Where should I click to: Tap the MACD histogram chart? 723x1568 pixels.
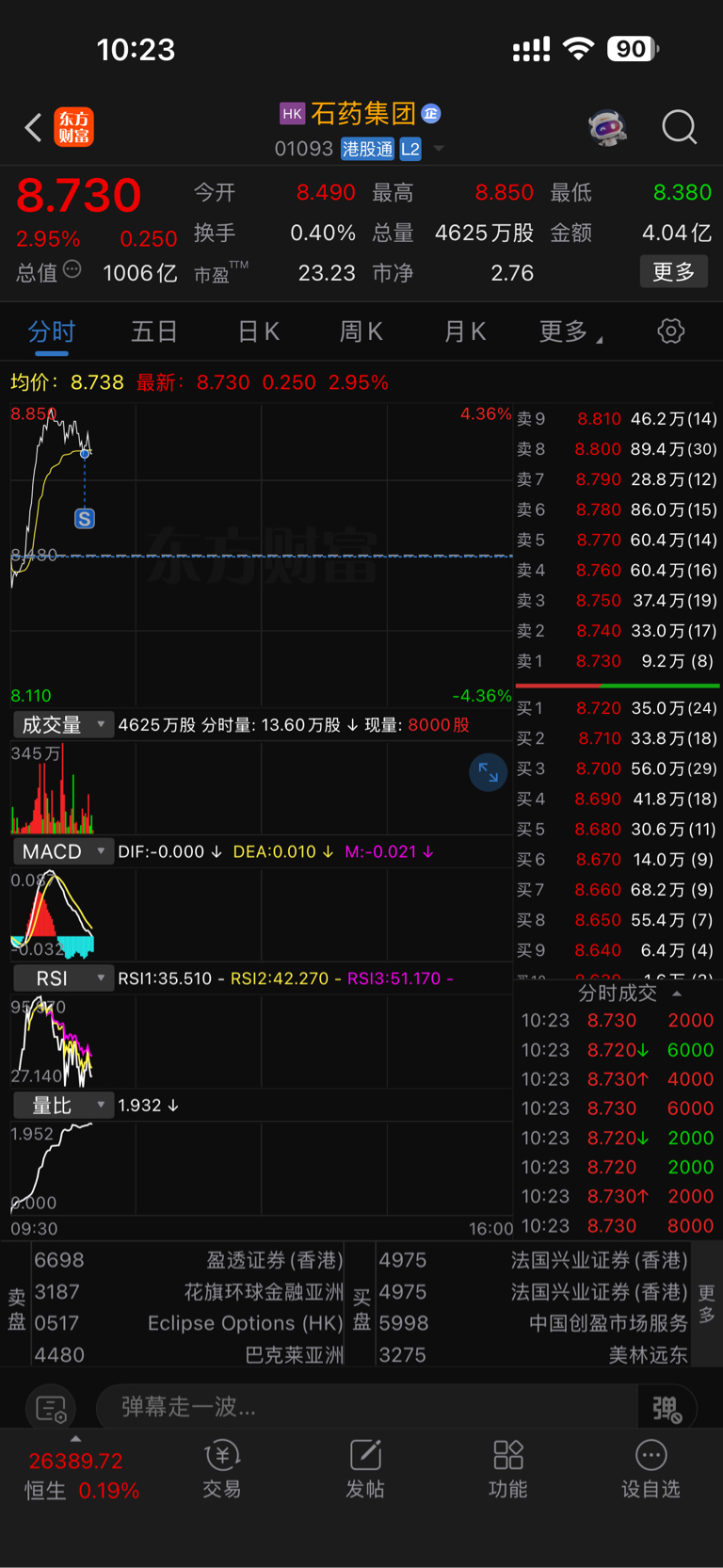[261, 914]
